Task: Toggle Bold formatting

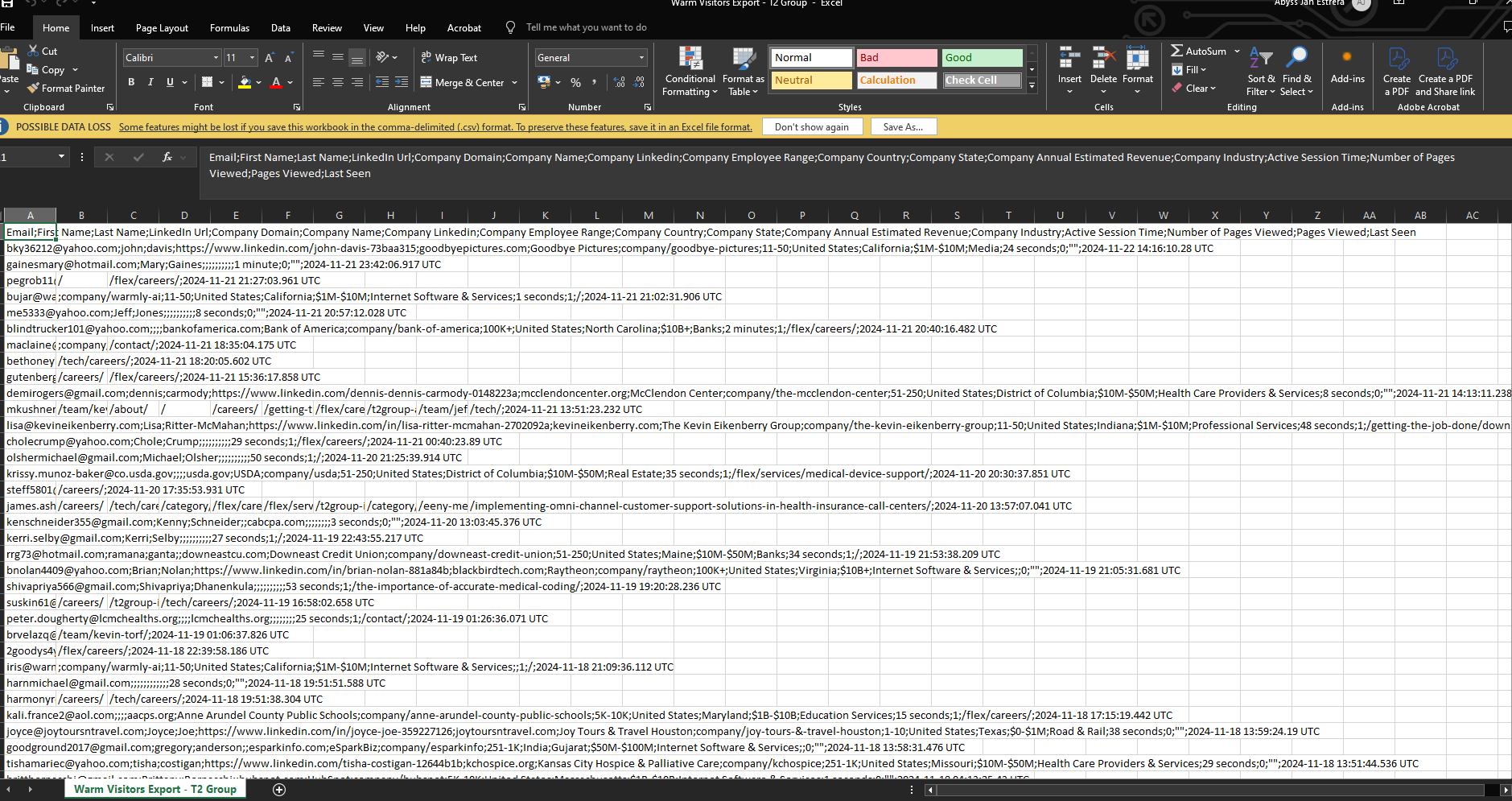Action: (x=131, y=82)
